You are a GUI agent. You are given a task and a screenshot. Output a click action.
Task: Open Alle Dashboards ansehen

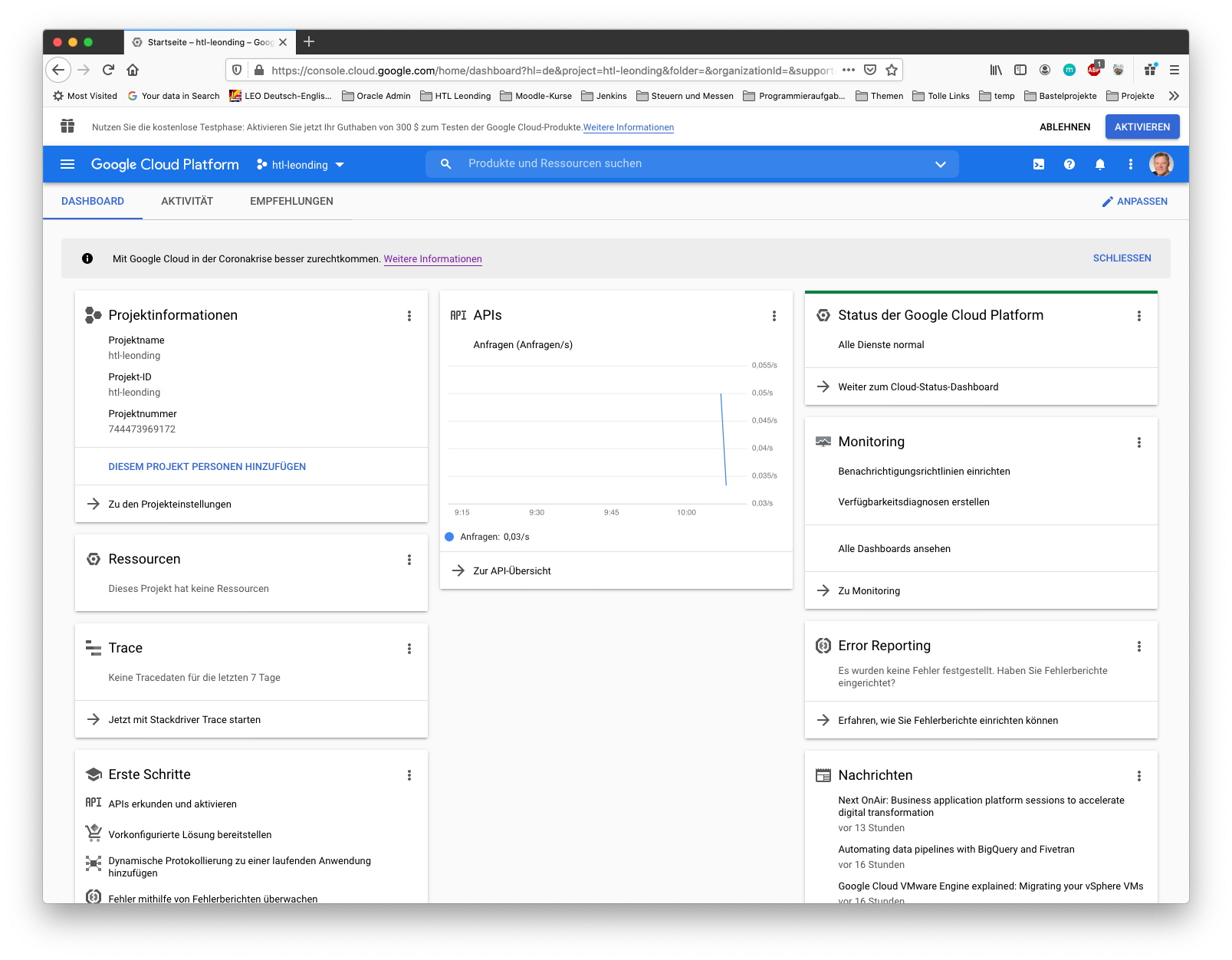[895, 549]
